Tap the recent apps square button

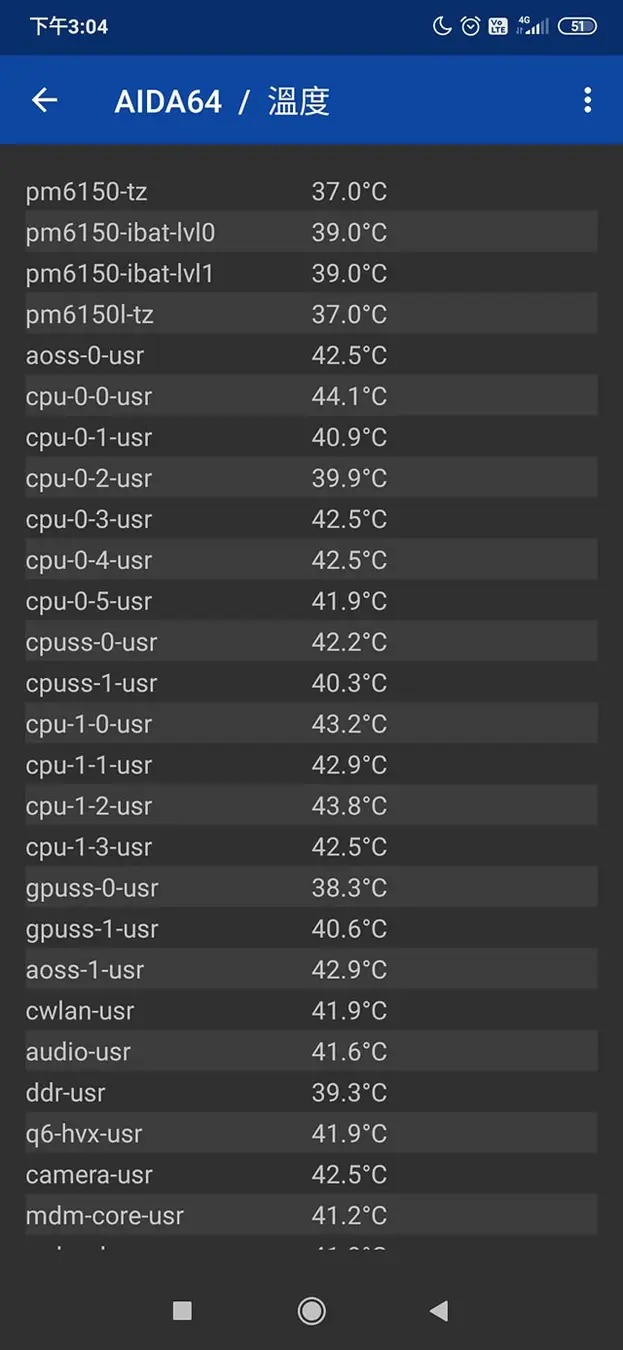point(182,1310)
